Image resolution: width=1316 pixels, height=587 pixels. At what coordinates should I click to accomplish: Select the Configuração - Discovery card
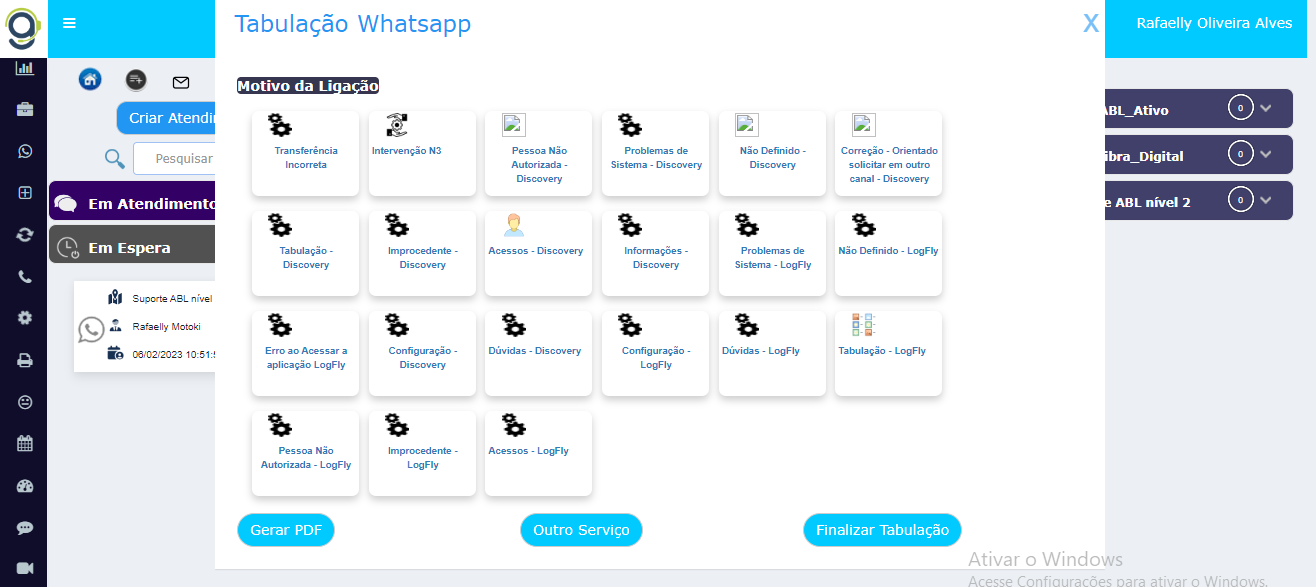[x=422, y=353]
